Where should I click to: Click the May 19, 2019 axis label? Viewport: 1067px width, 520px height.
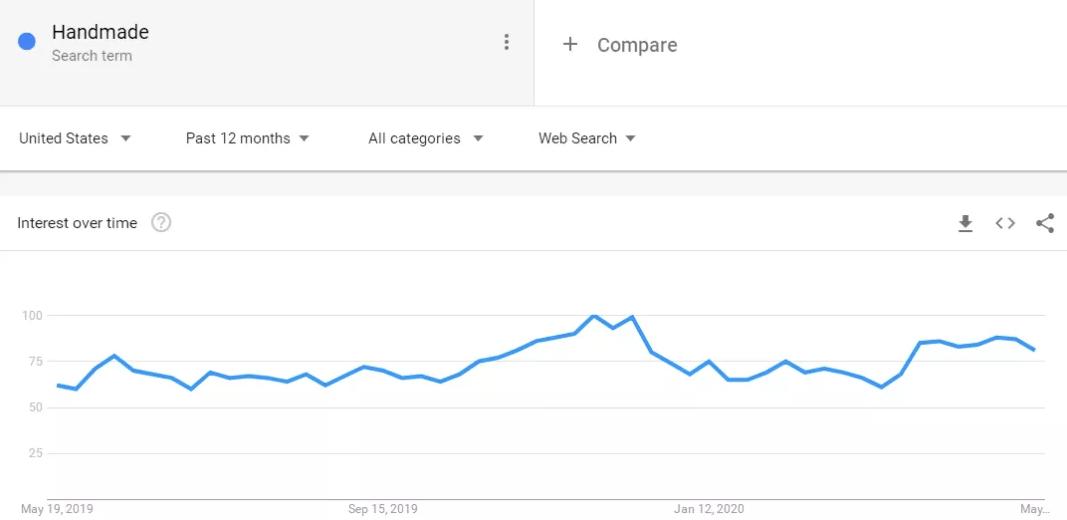point(57,509)
